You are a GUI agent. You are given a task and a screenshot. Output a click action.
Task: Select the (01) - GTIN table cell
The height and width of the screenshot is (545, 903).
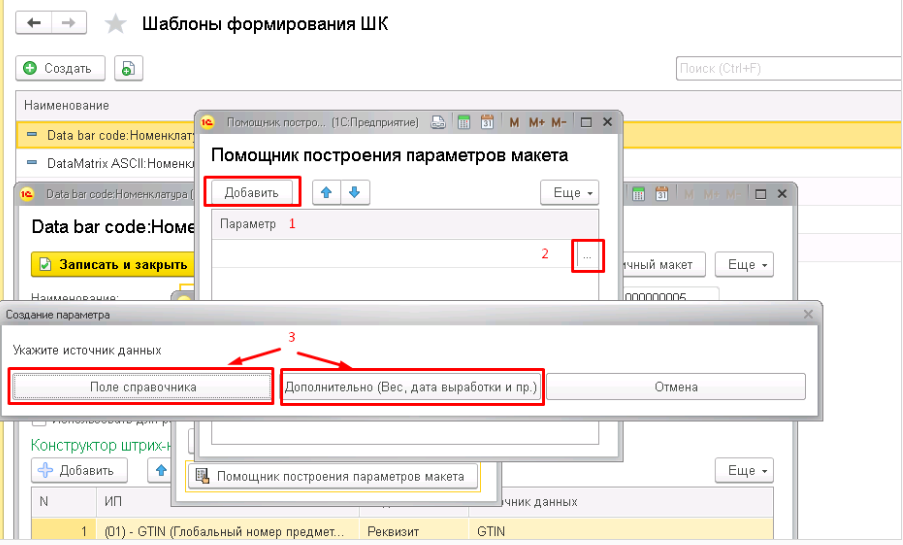(x=225, y=531)
